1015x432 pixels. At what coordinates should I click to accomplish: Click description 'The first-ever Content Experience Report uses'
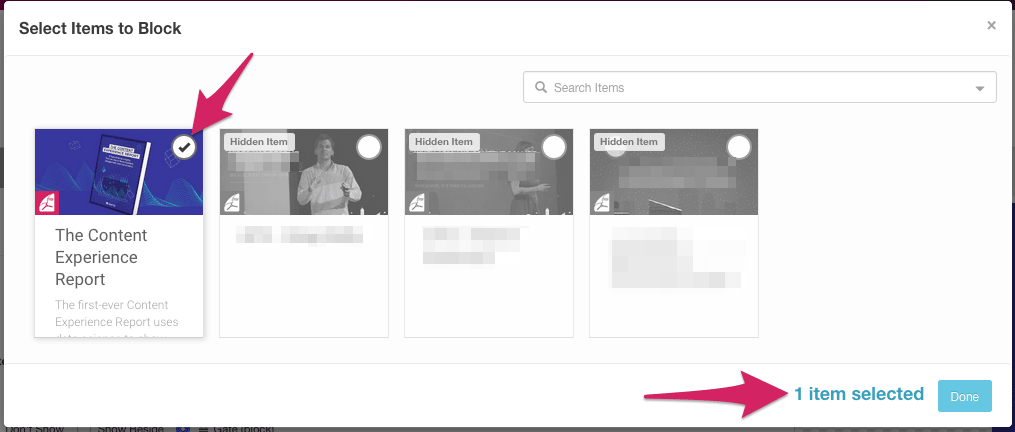click(117, 313)
